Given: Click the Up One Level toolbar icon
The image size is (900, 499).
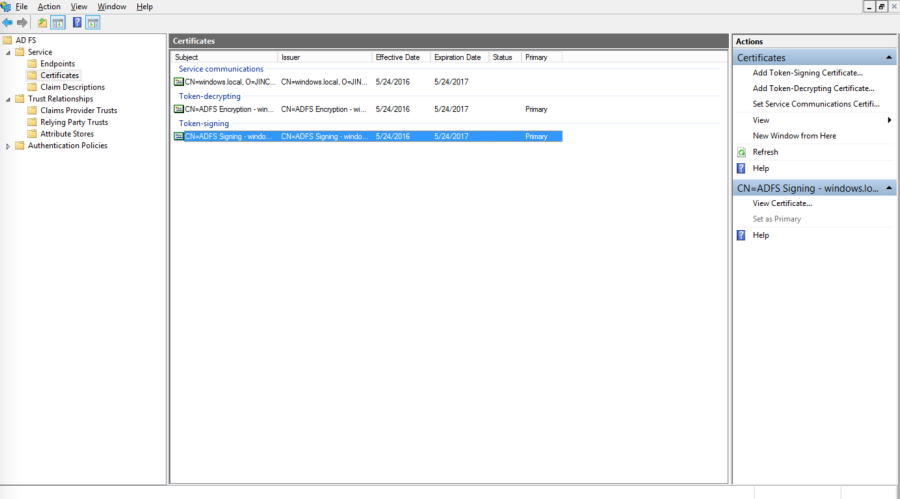Looking at the screenshot, I should tap(42, 22).
